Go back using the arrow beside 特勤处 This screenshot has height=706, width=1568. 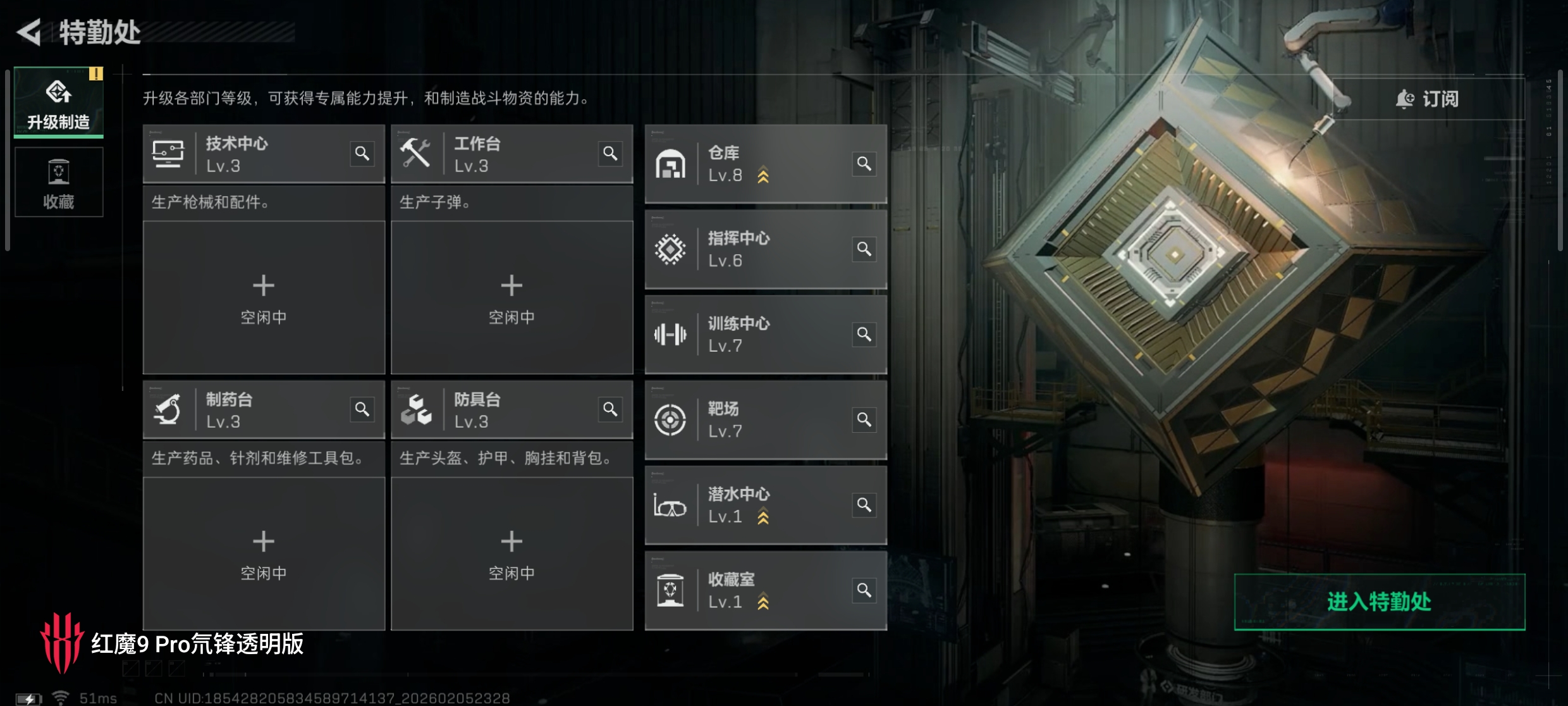[x=29, y=32]
